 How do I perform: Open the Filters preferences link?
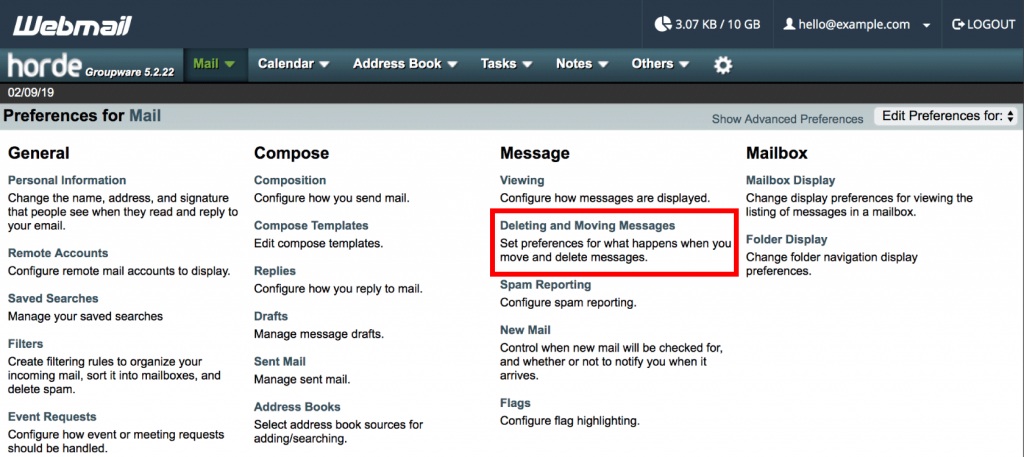(x=25, y=344)
